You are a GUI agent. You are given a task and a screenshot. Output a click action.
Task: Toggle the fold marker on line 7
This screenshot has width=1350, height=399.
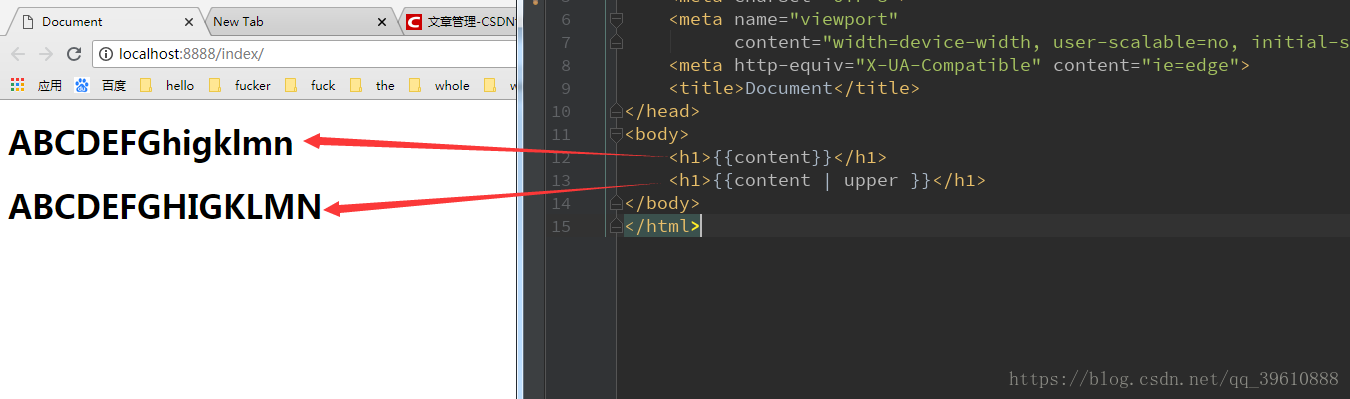click(x=617, y=42)
